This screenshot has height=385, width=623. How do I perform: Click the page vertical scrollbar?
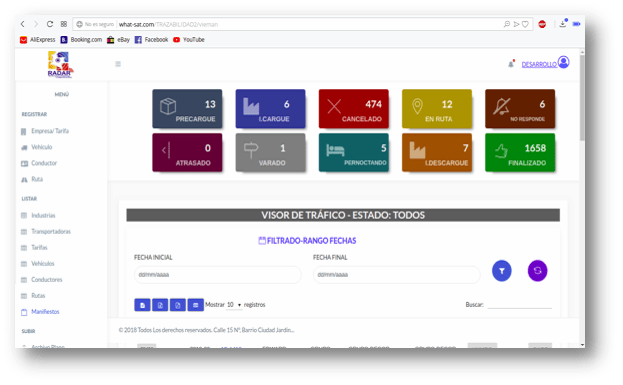coord(582,97)
